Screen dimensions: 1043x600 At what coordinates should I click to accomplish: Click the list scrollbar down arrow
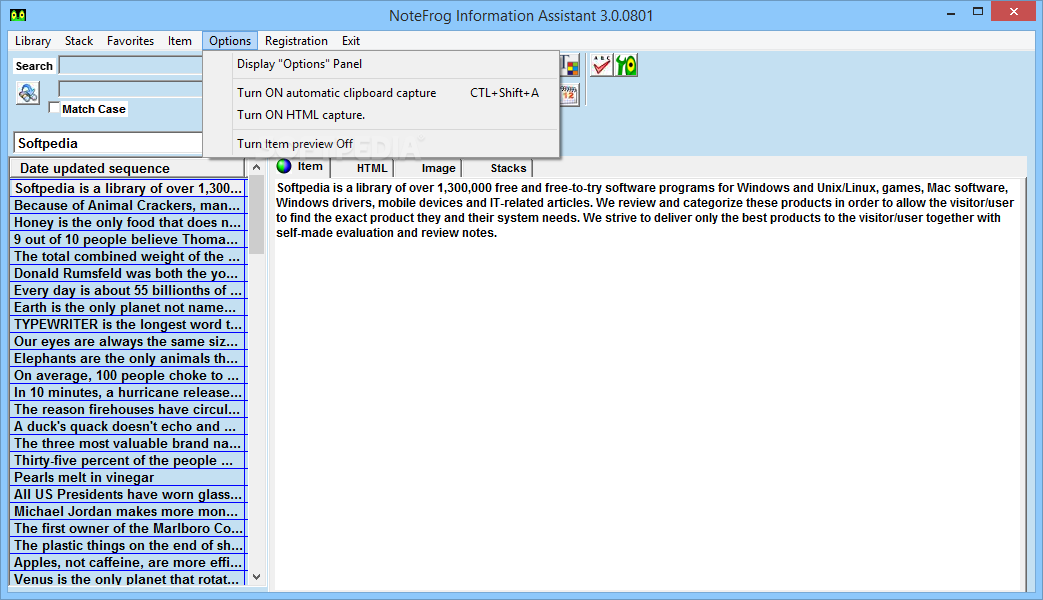pyautogui.click(x=256, y=577)
